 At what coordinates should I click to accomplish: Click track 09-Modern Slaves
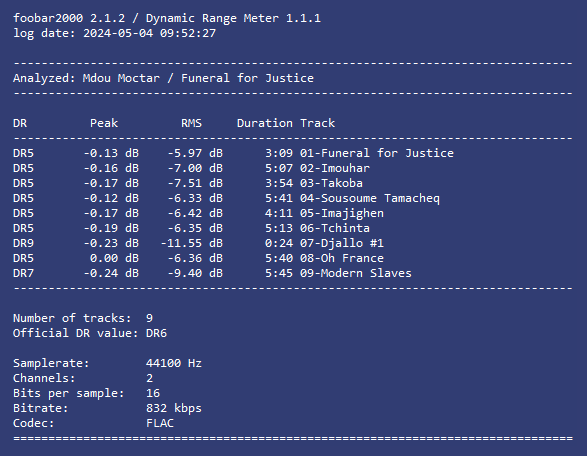pyautogui.click(x=356, y=273)
